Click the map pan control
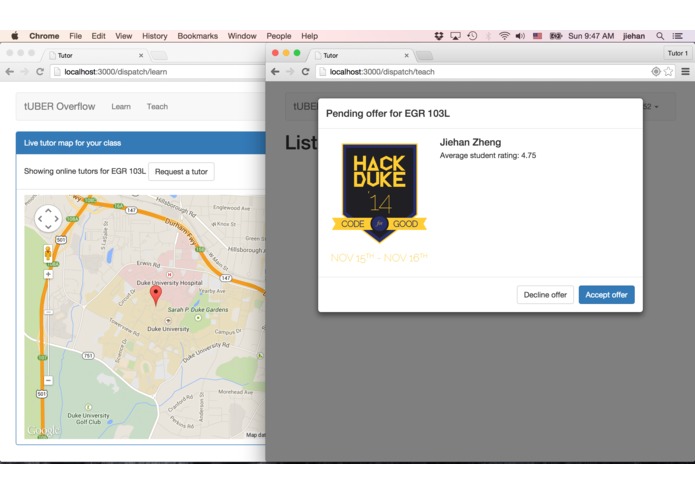 coord(48,218)
